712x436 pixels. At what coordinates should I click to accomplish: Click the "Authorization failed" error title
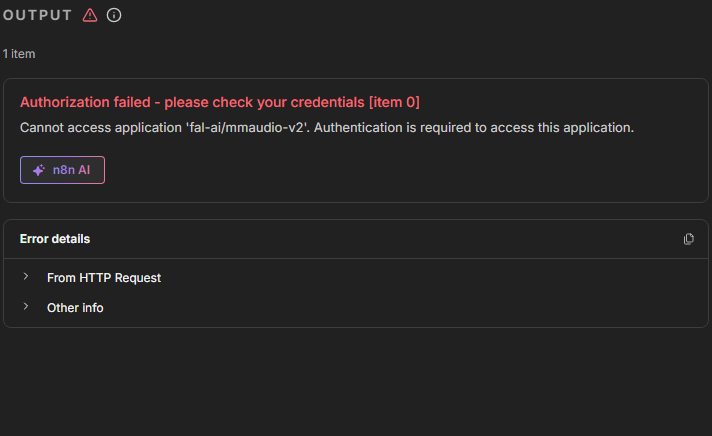tap(88, 102)
